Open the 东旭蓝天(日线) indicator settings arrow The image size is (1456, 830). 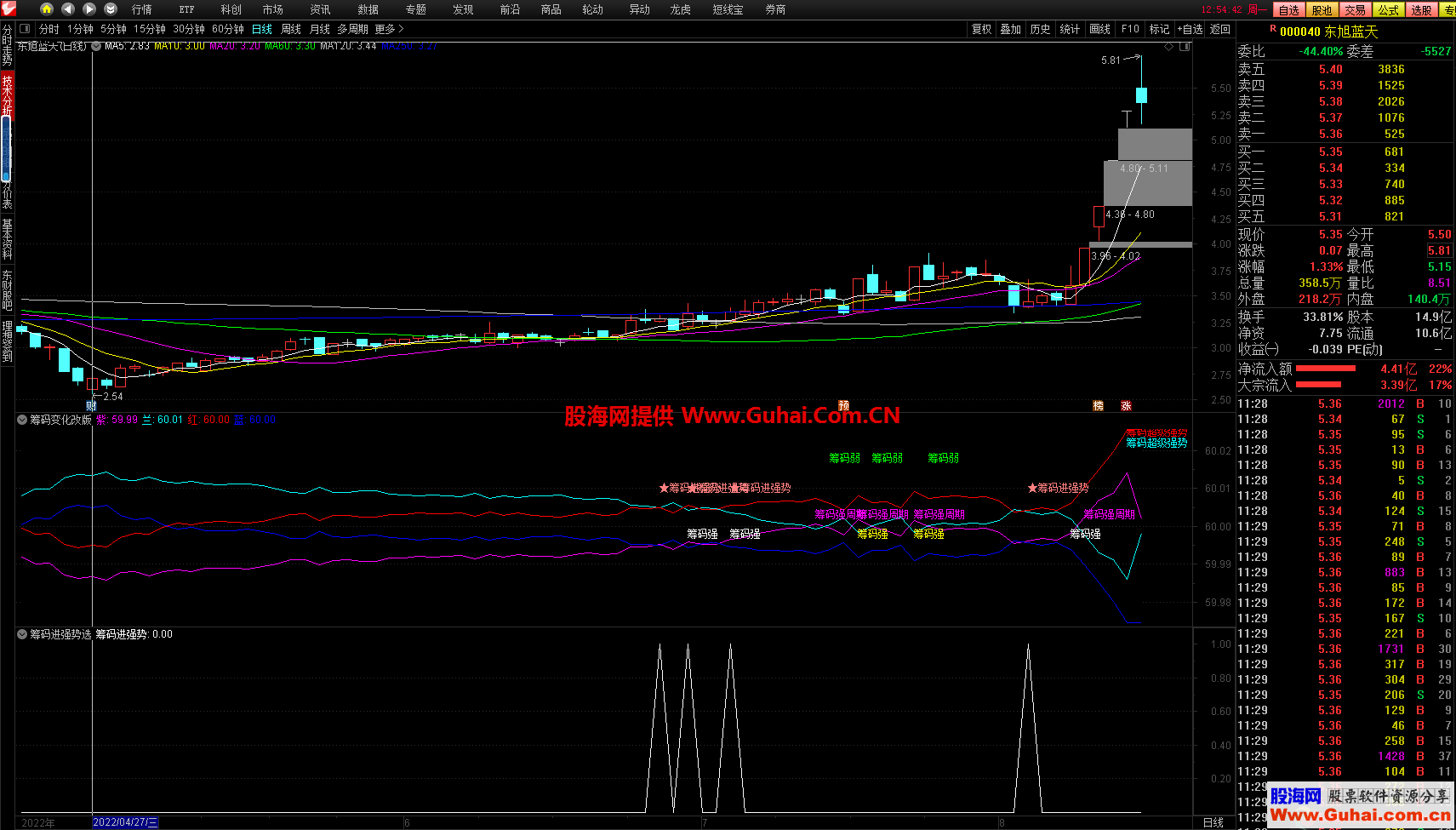point(96,46)
